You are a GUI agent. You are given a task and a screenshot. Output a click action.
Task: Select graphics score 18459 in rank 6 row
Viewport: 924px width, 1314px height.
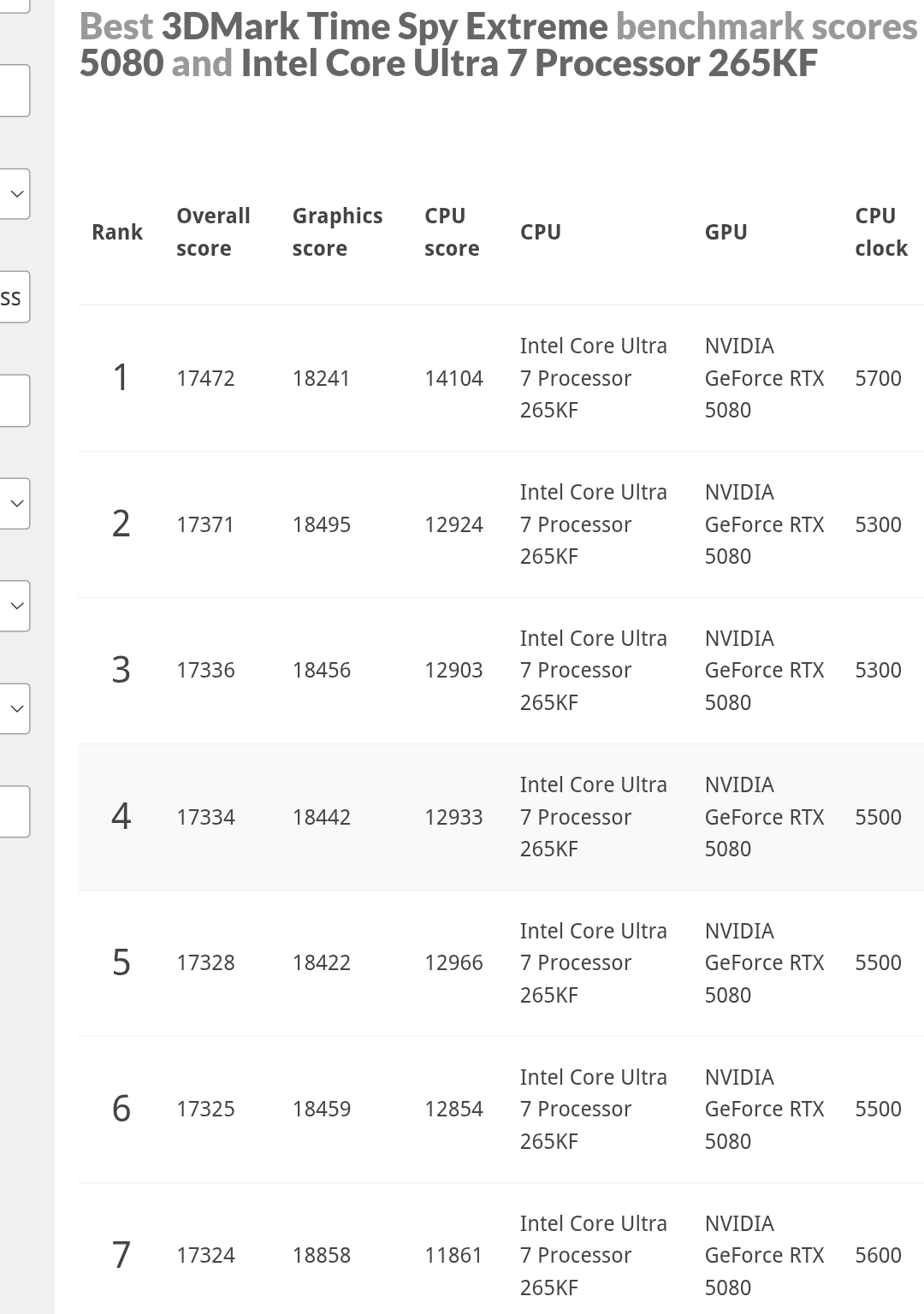[x=322, y=1110]
